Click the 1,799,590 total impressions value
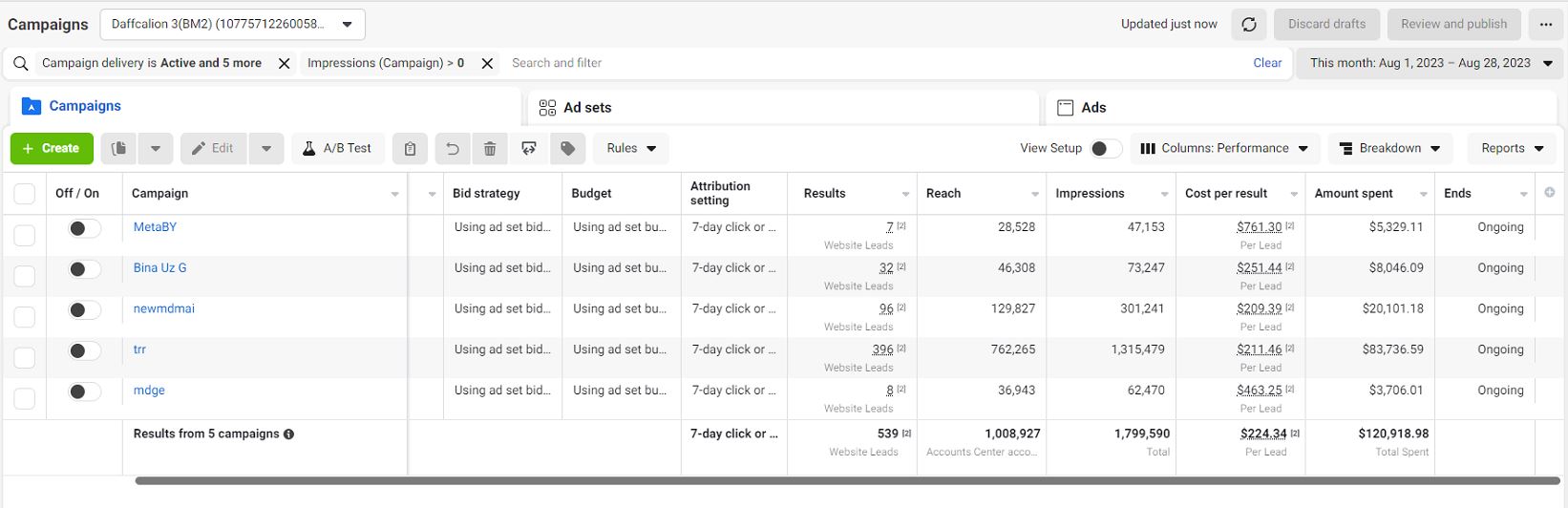Screen dimensions: 1568x508 [x=1141, y=434]
